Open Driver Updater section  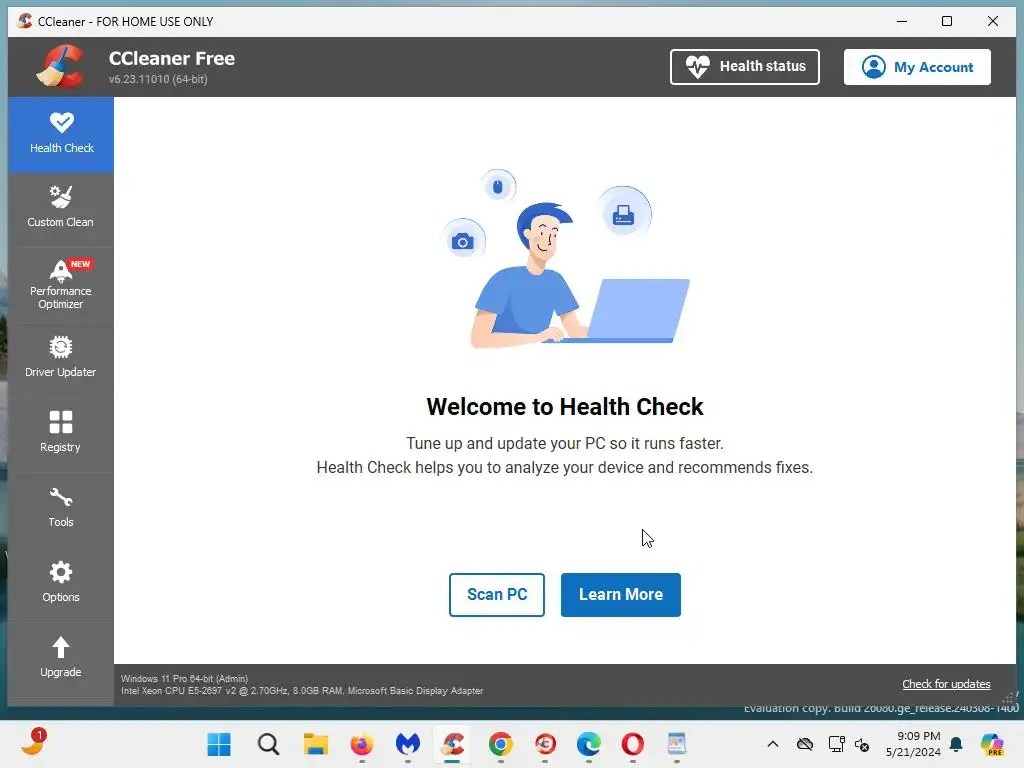61,357
